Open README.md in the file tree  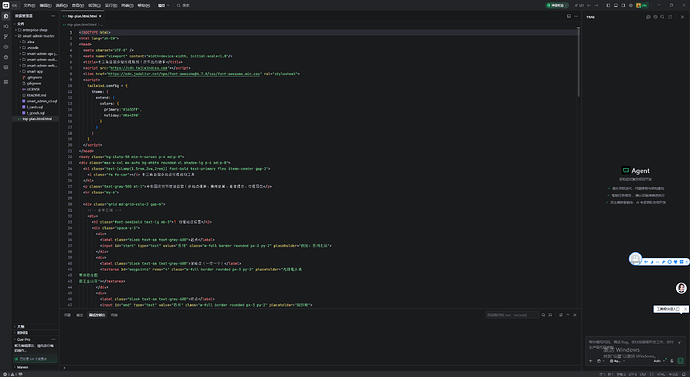coord(37,95)
